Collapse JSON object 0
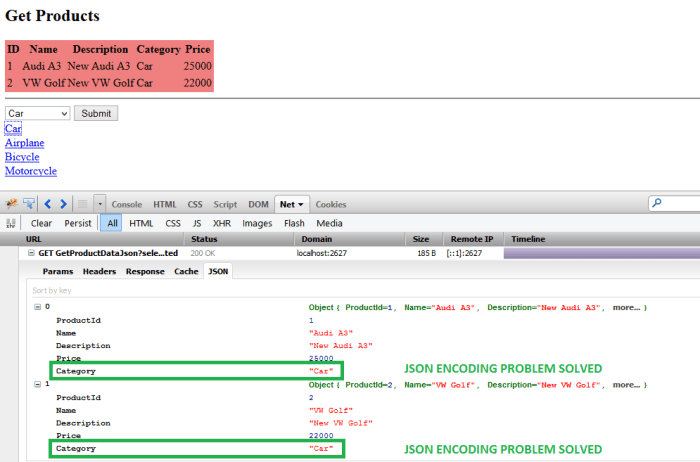Image resolution: width=700 pixels, height=462 pixels. (x=37, y=307)
